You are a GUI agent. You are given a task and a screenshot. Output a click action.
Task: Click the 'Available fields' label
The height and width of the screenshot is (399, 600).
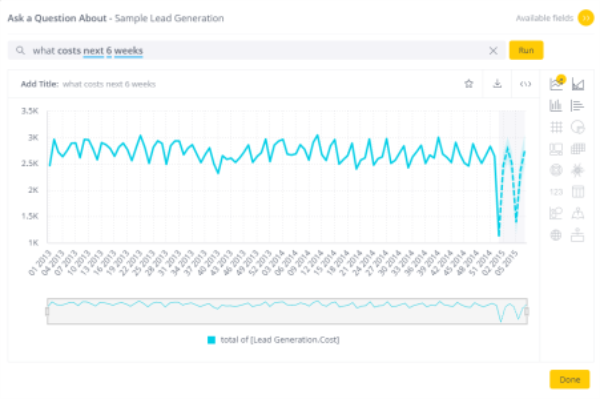point(544,18)
